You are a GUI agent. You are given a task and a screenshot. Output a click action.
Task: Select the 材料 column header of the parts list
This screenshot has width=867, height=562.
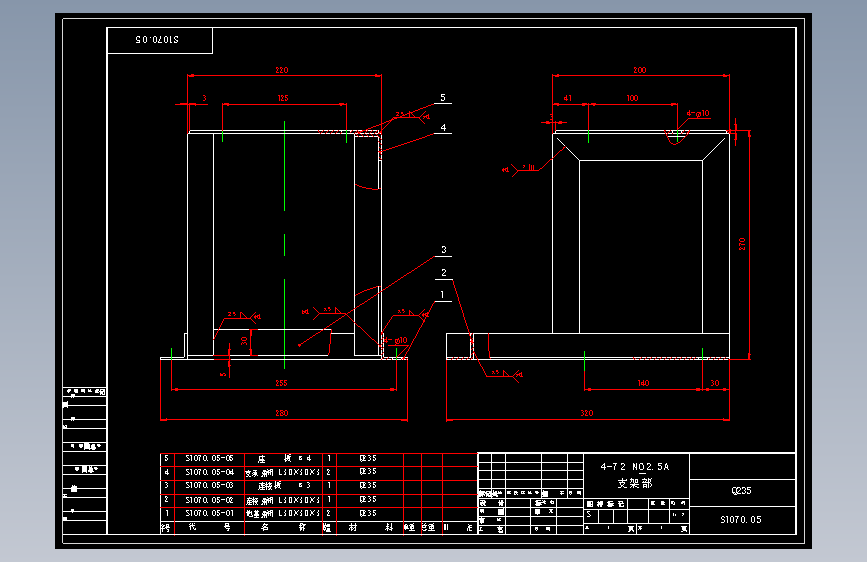[x=370, y=527]
